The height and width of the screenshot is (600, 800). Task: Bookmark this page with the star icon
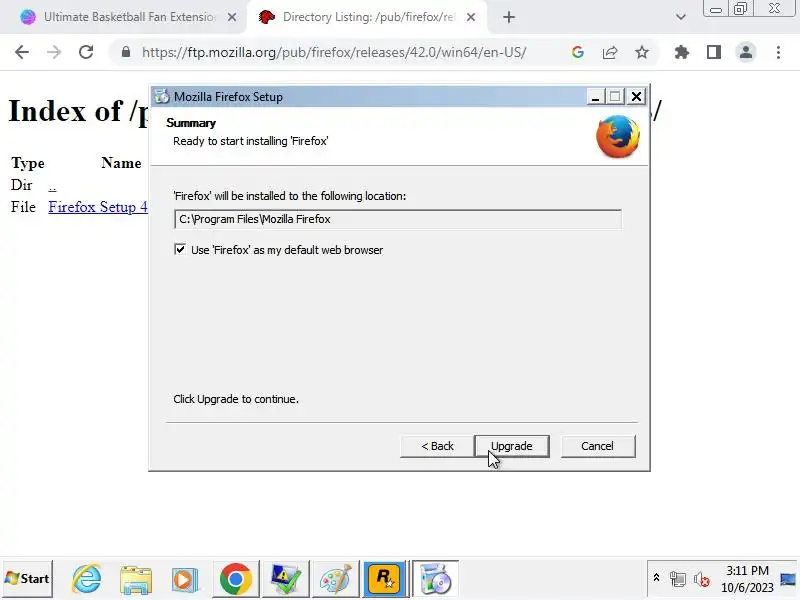pos(642,52)
